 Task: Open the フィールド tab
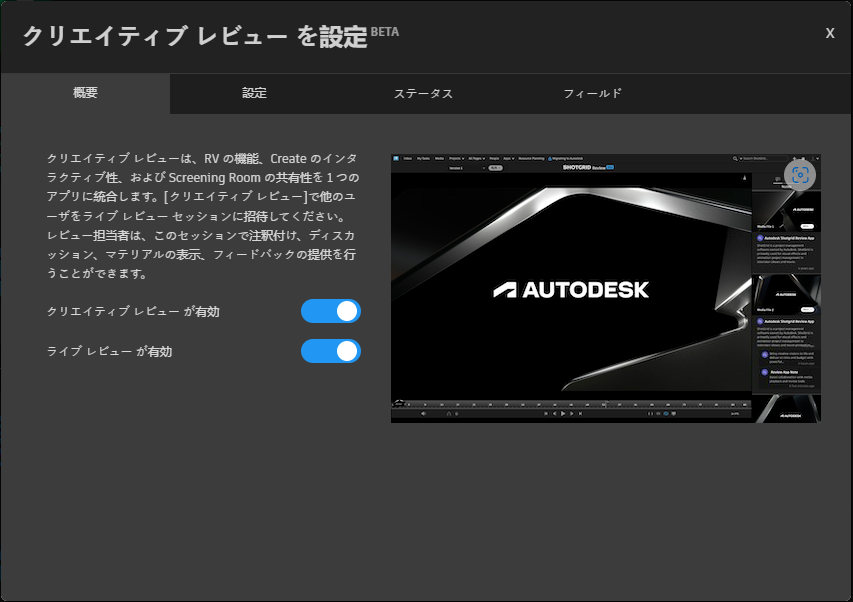594,92
